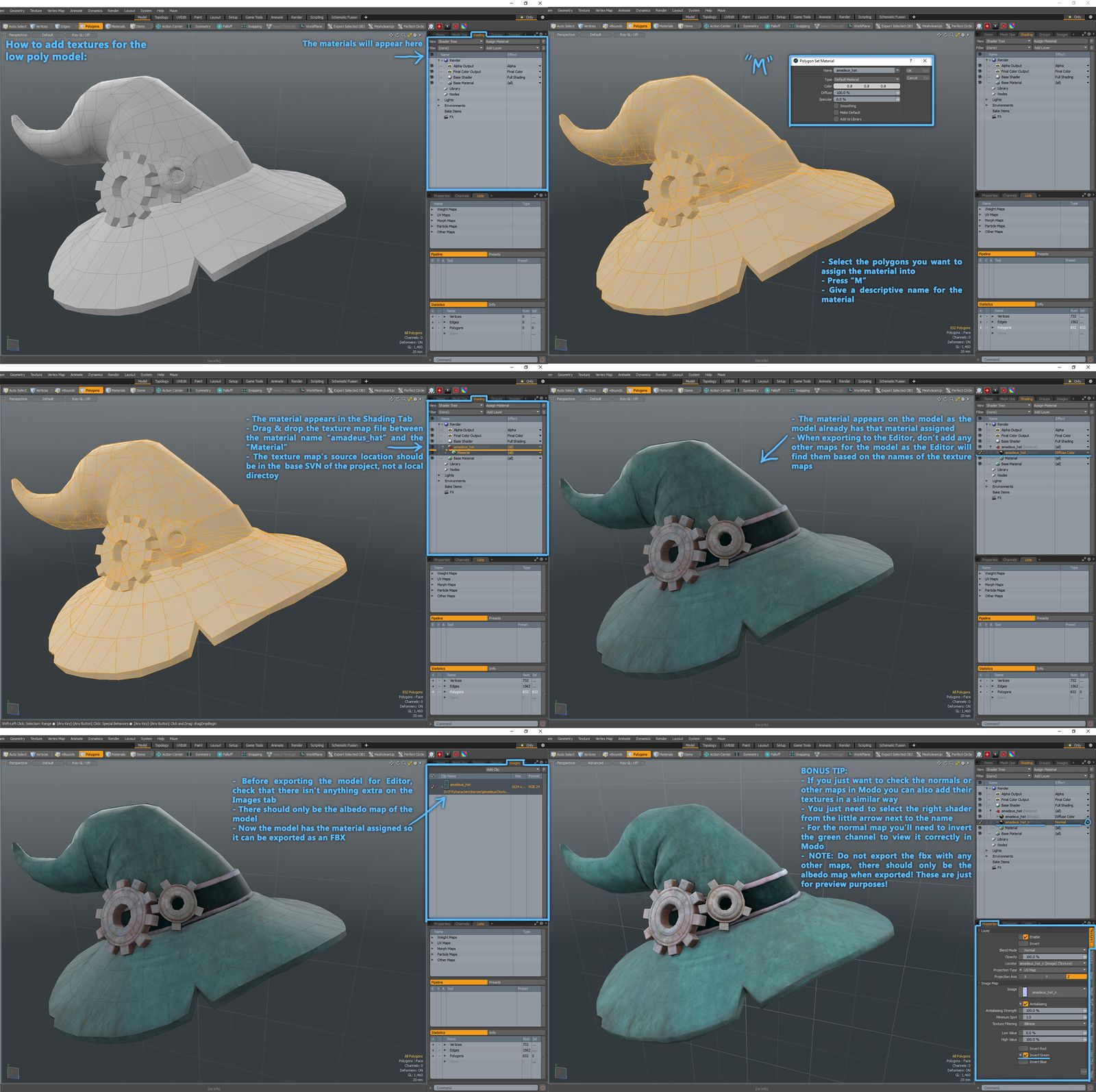Click Auto Select in the Images tab screenshot

15,754
